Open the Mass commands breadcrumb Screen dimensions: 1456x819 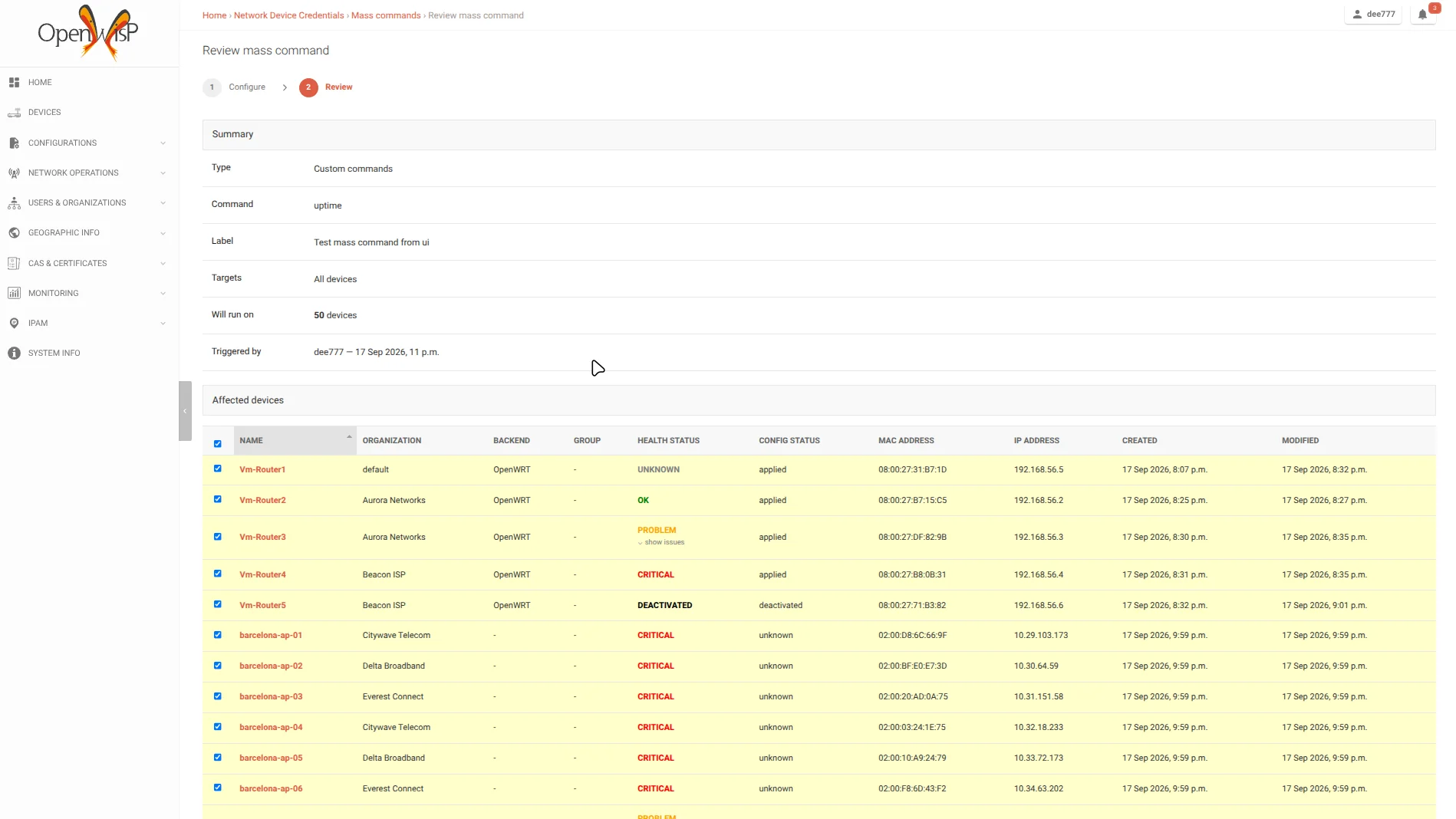tap(386, 15)
